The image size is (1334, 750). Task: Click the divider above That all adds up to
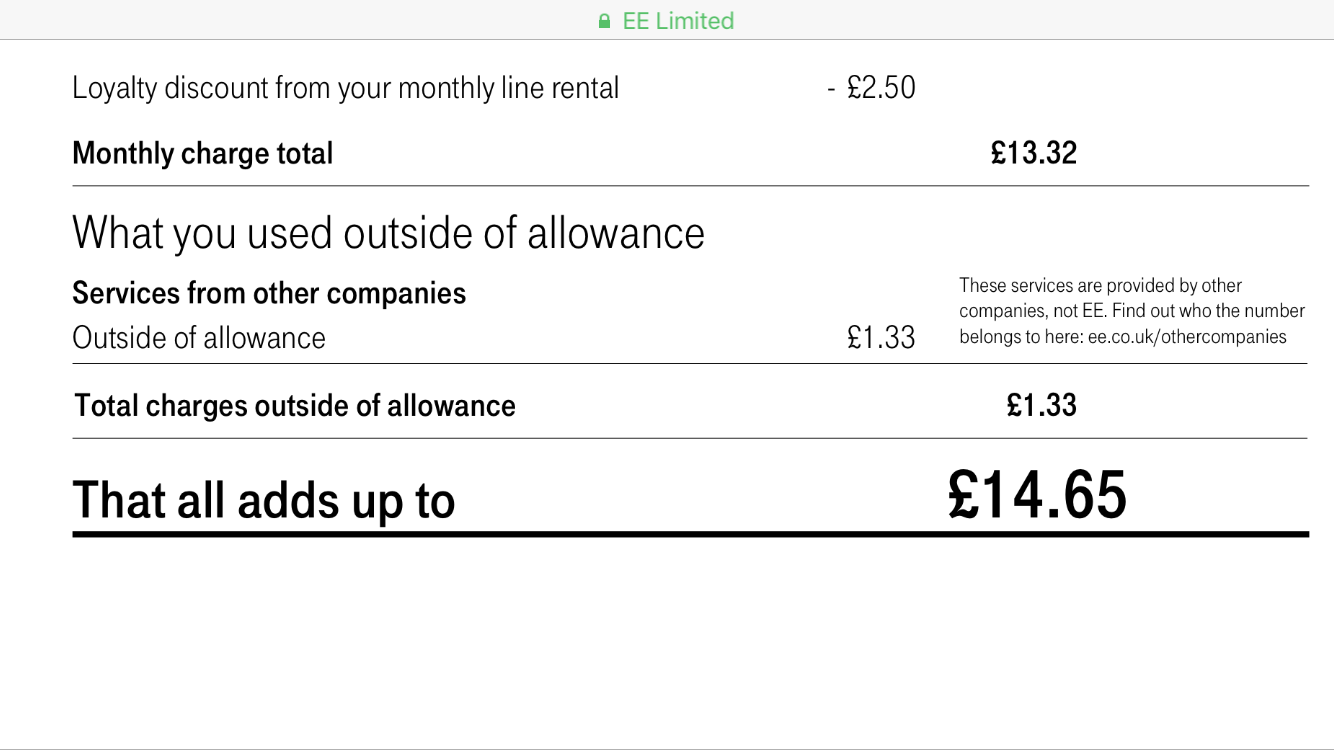click(690, 438)
